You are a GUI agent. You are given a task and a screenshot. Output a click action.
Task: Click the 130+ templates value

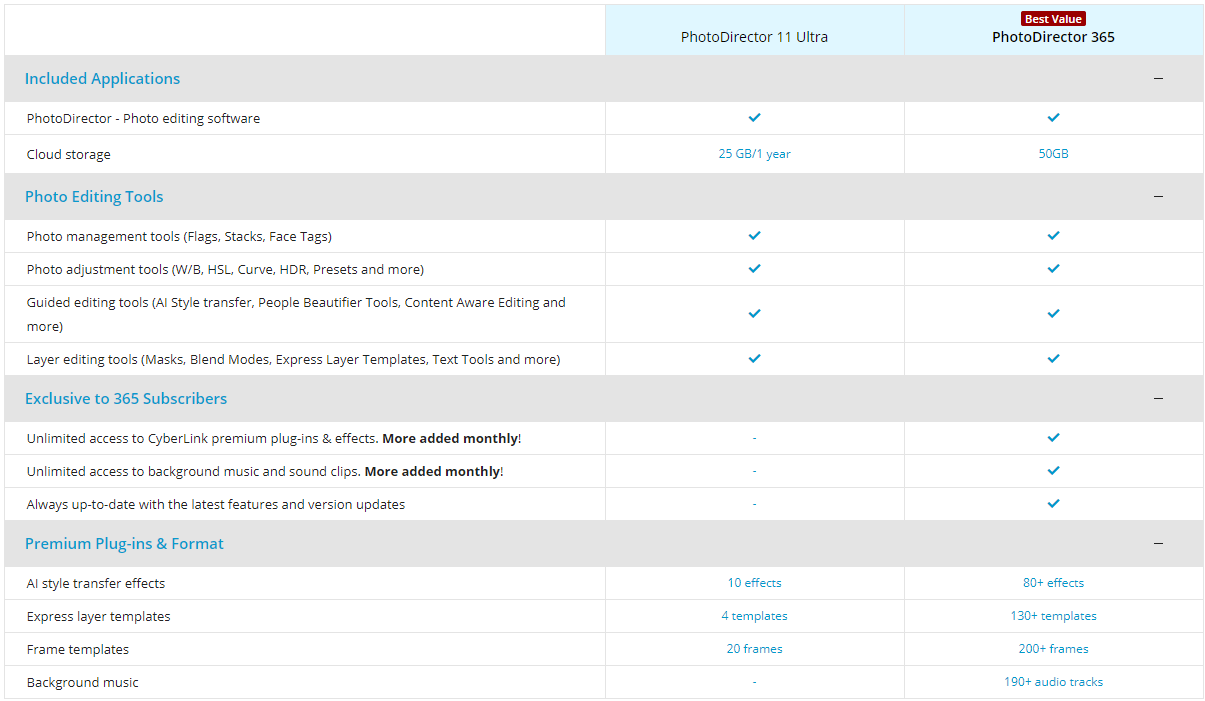(x=1053, y=616)
